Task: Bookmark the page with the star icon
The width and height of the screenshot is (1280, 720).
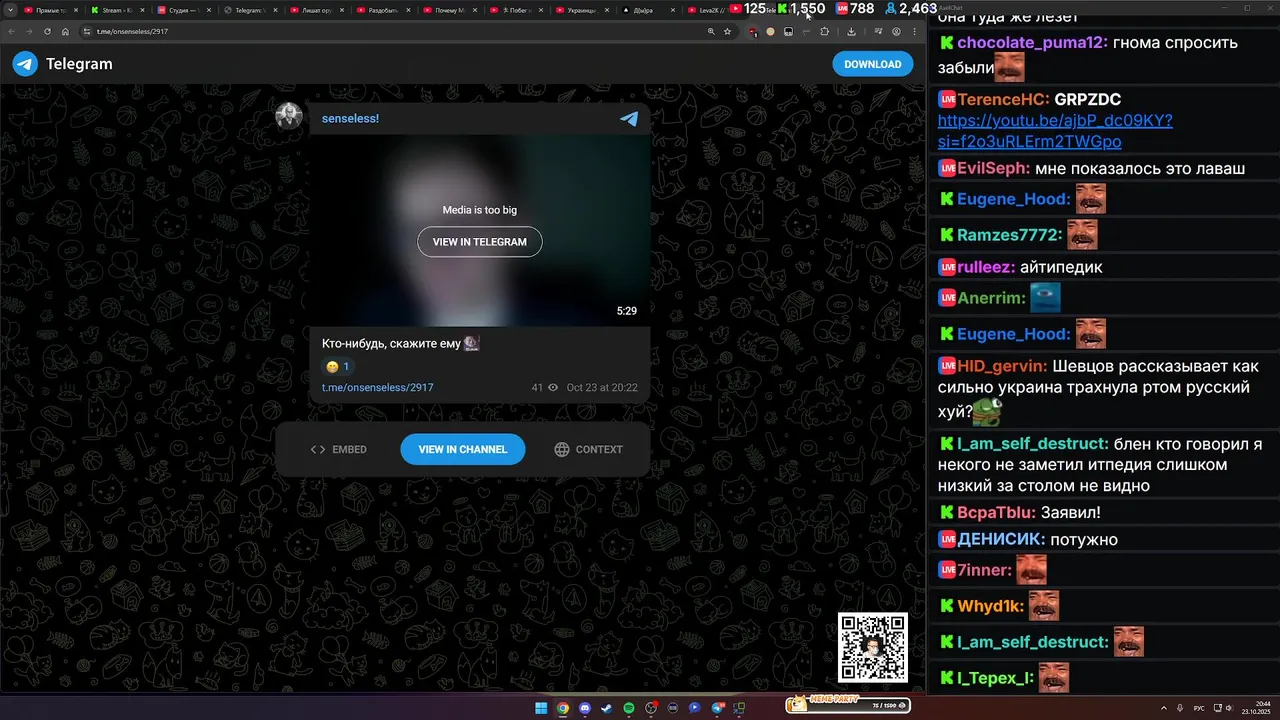Action: coord(727,31)
